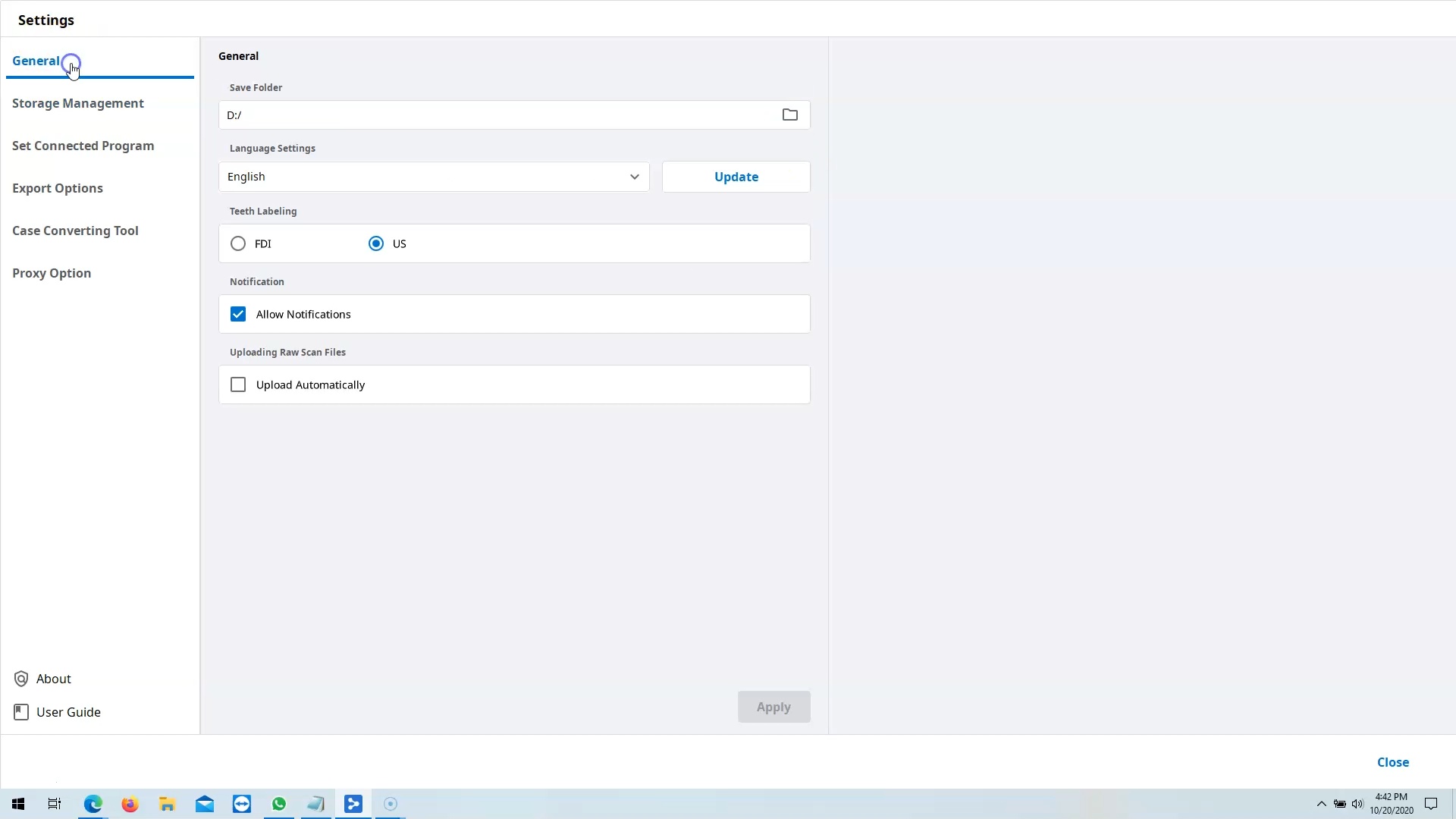The width and height of the screenshot is (1456, 819).
Task: Open the Proxy Option tab
Action: click(52, 273)
